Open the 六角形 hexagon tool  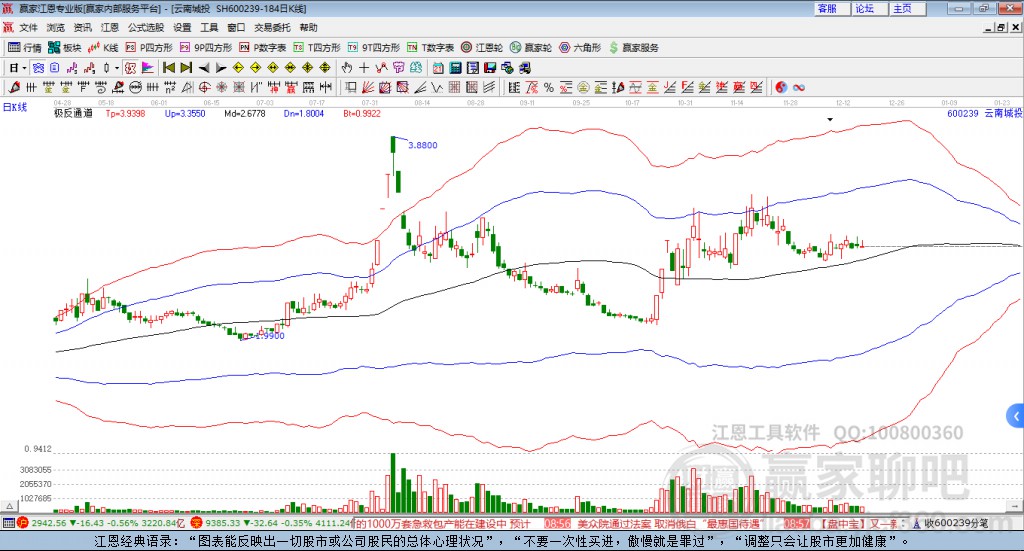pos(580,48)
